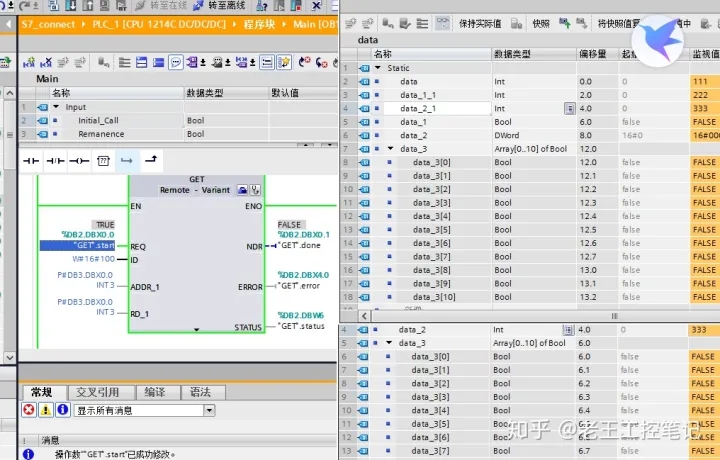Click the Insert network icon in Main editor toolbar
Viewport: 720px width, 460px height.
29,62
